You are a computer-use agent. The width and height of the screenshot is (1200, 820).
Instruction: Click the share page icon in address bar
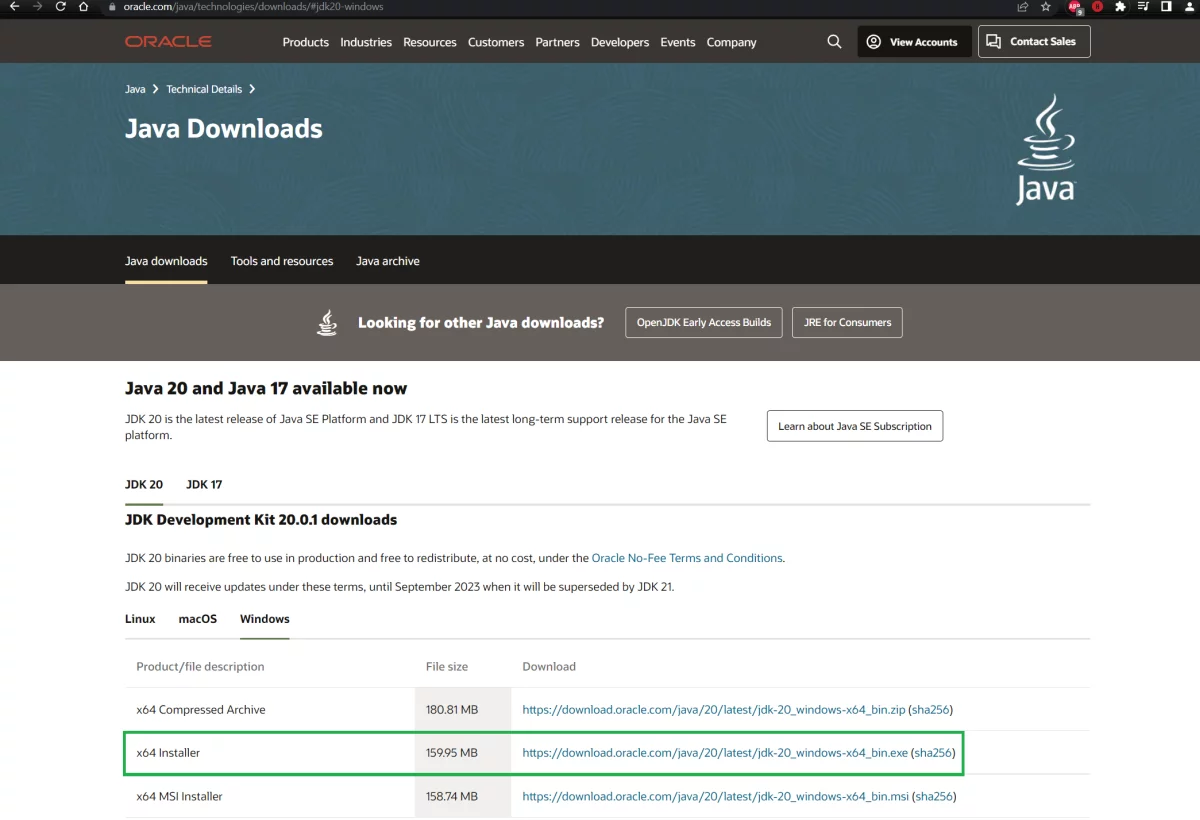[x=1023, y=7]
